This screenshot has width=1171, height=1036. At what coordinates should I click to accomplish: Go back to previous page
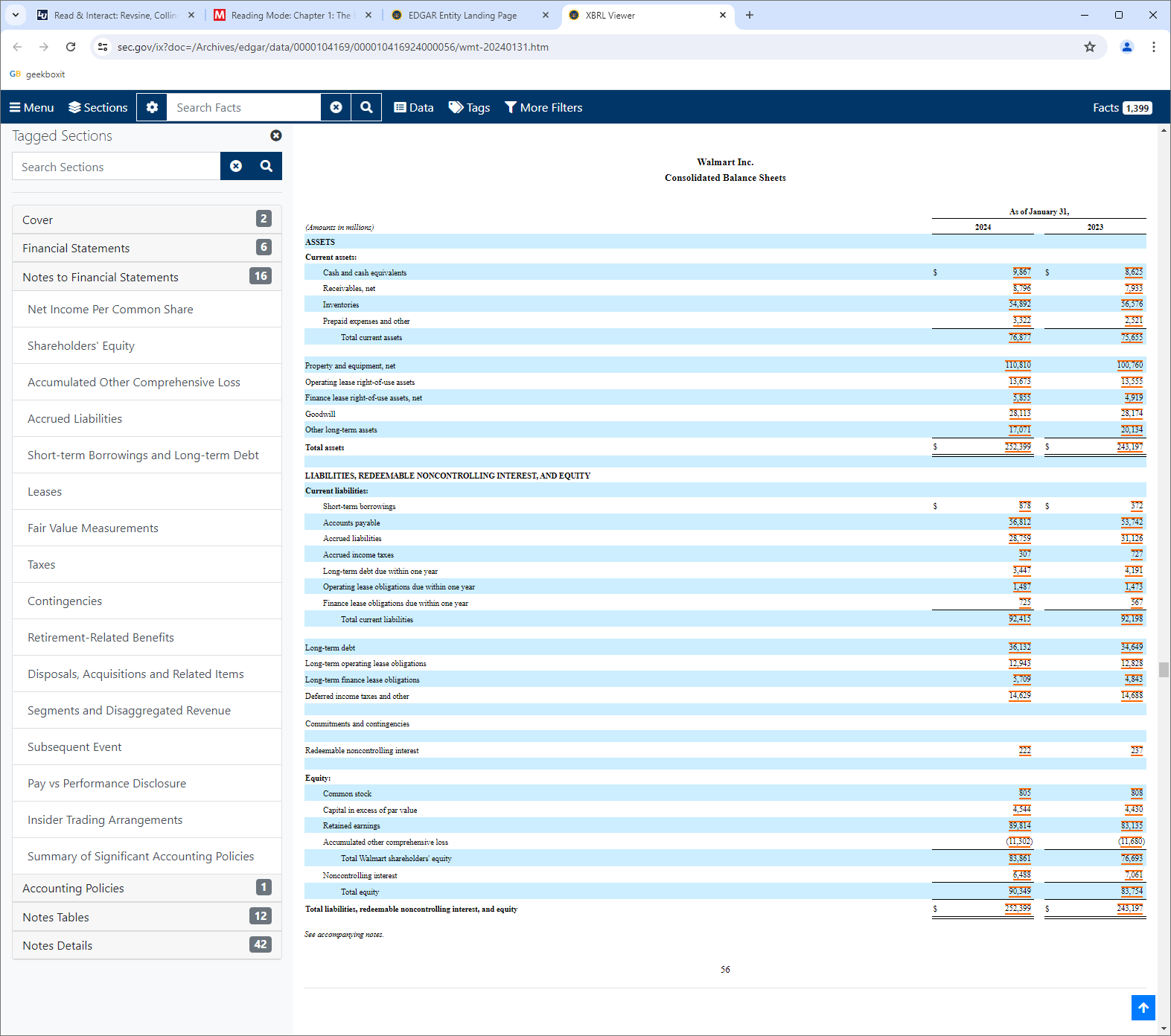pos(17,47)
